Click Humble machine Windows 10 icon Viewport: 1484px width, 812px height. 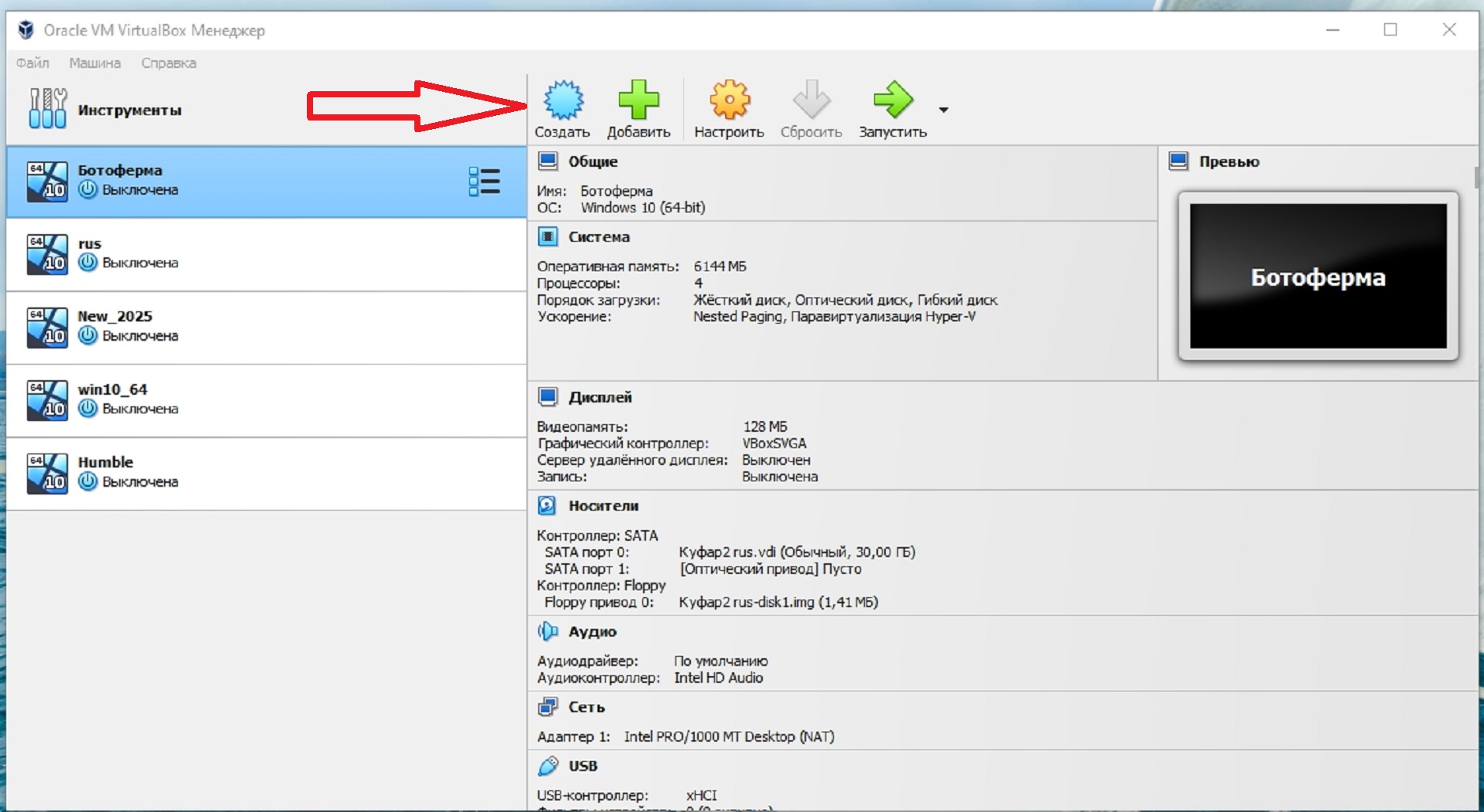pyautogui.click(x=47, y=474)
